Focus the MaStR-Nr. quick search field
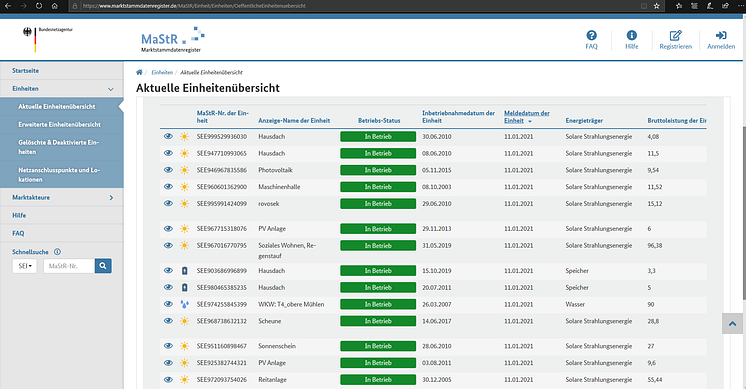This screenshot has height=389, width=746. (69, 266)
